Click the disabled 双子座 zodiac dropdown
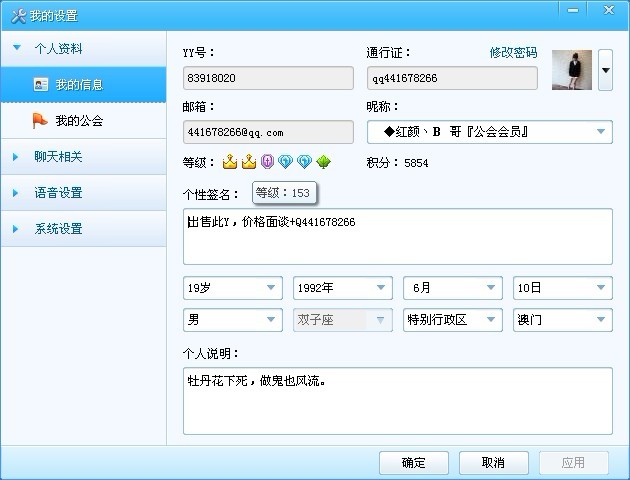 343,320
